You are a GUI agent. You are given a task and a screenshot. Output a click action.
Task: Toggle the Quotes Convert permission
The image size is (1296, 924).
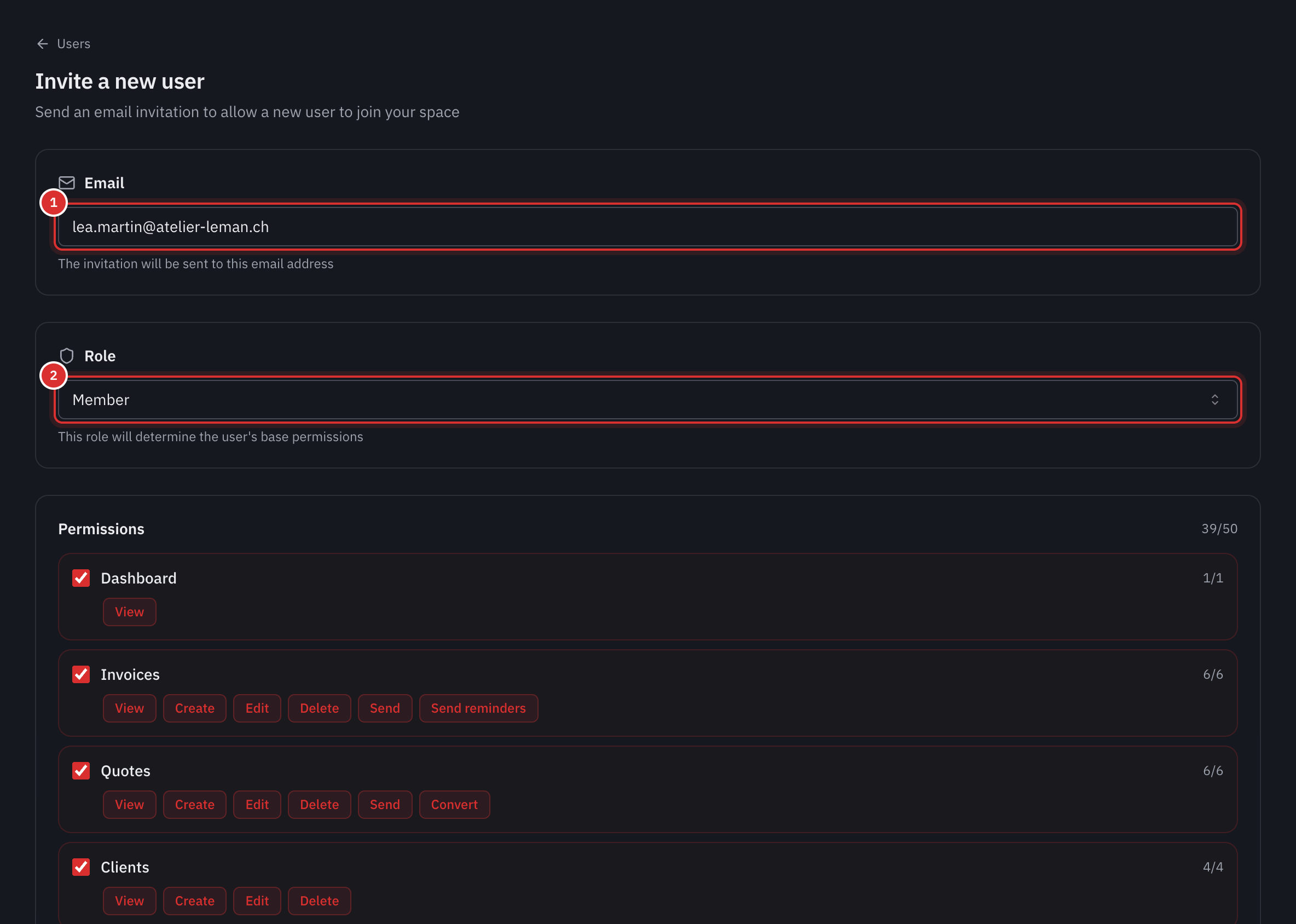tap(454, 804)
